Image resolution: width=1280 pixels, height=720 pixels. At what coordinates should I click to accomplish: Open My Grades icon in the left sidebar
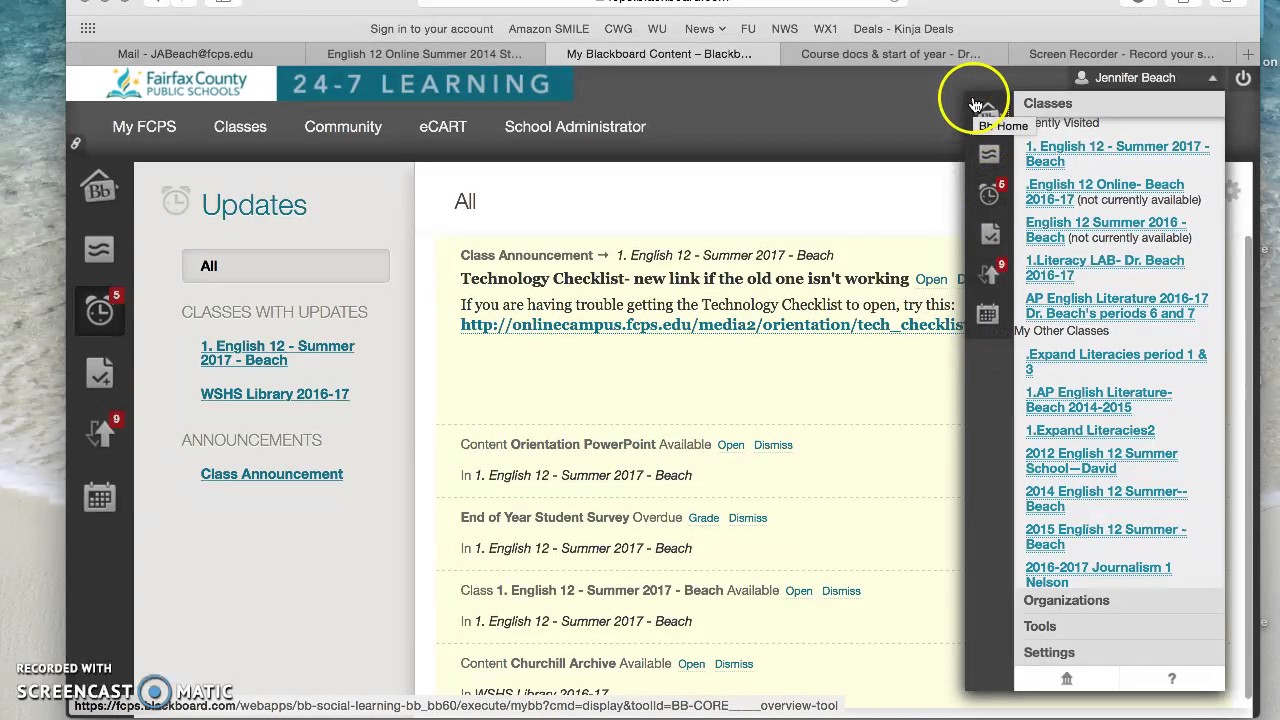coord(99,373)
